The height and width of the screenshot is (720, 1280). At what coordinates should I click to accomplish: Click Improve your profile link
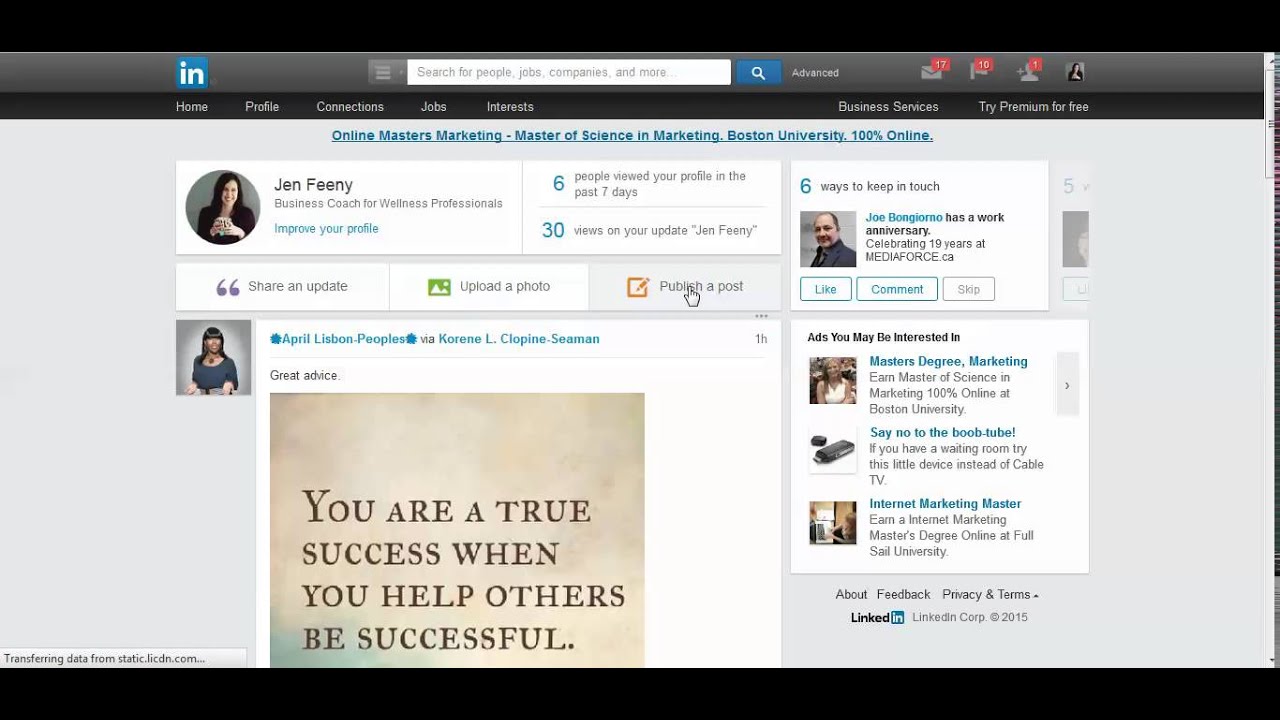pos(326,228)
